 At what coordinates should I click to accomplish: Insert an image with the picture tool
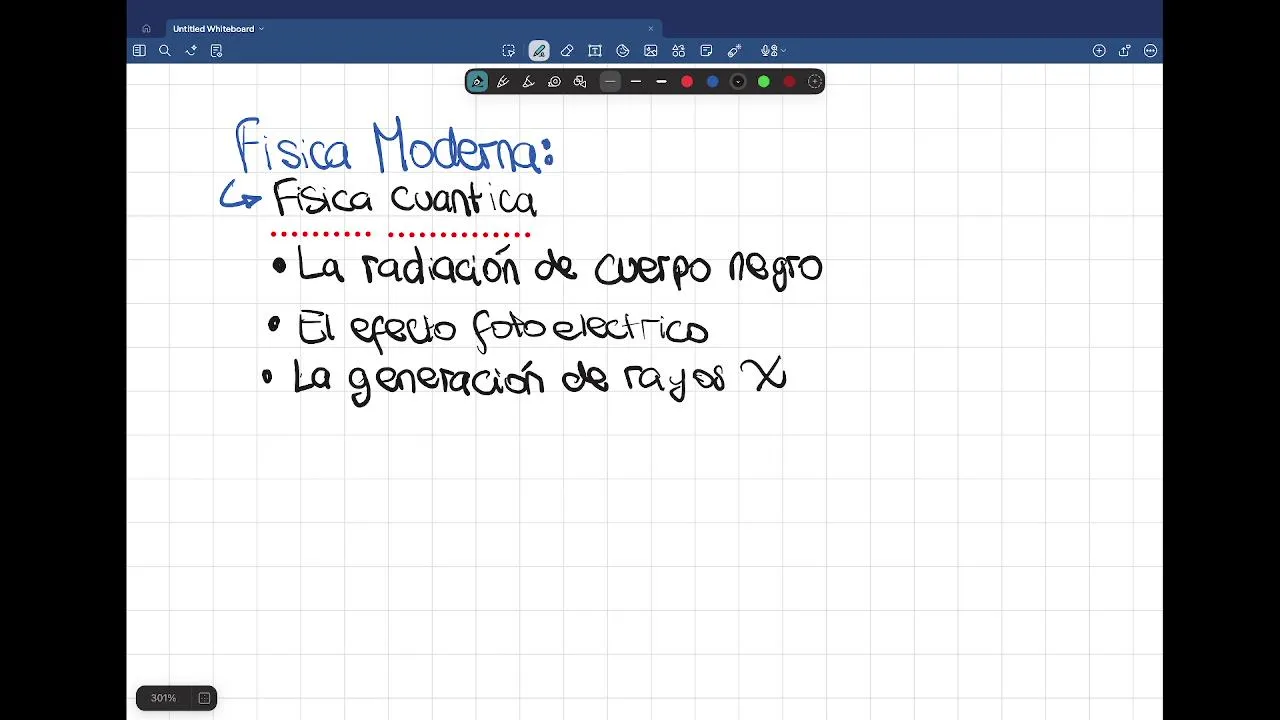pos(651,51)
